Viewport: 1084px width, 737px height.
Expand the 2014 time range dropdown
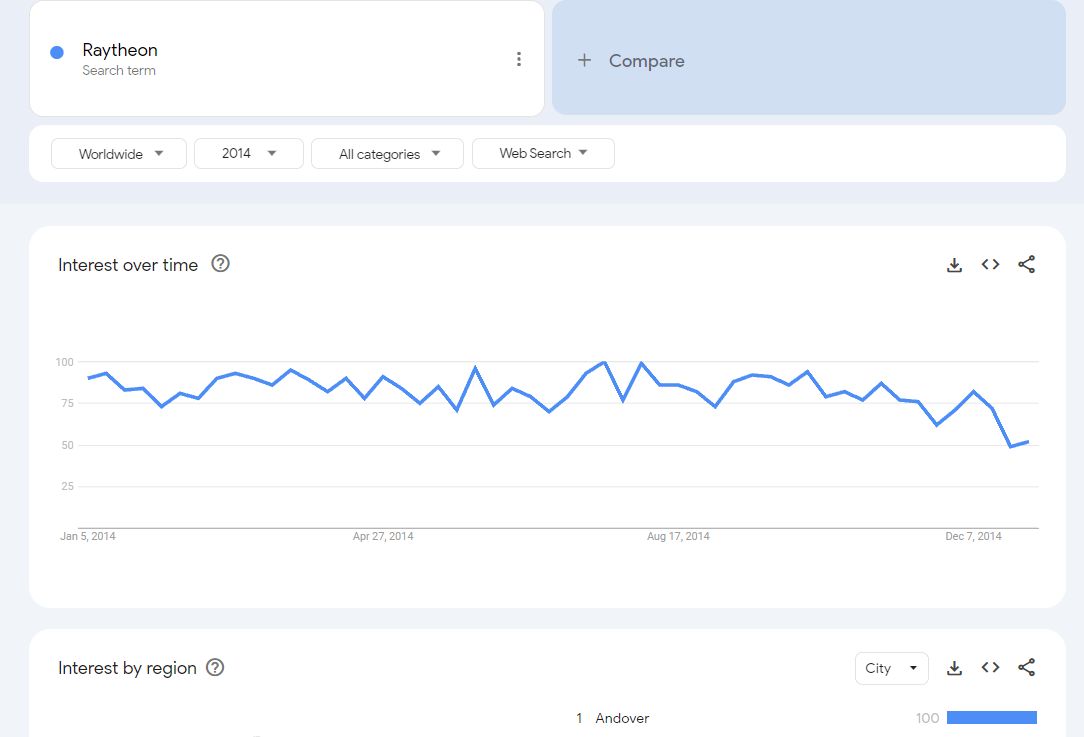pos(249,154)
